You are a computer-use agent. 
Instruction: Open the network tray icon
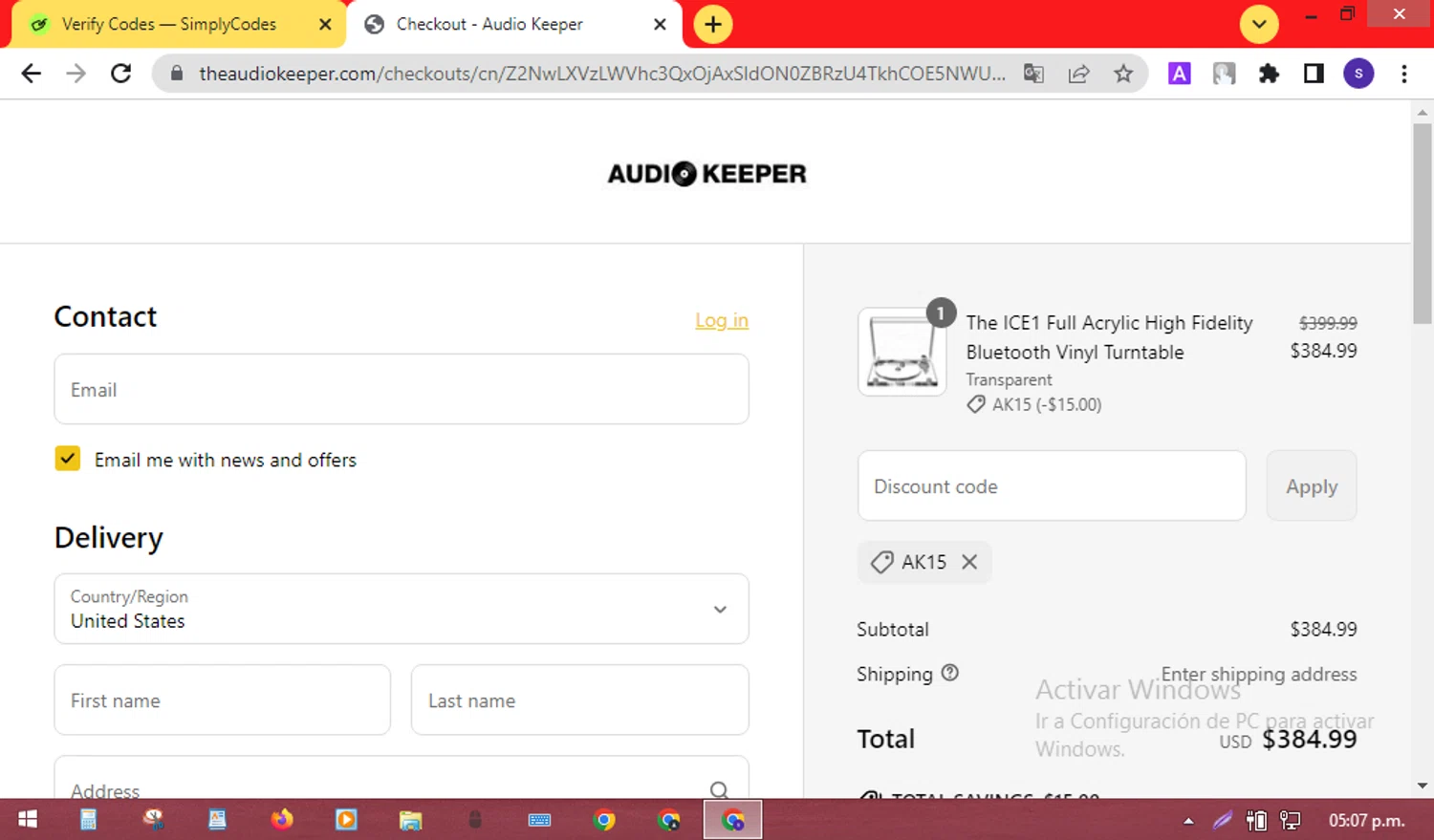[1290, 820]
